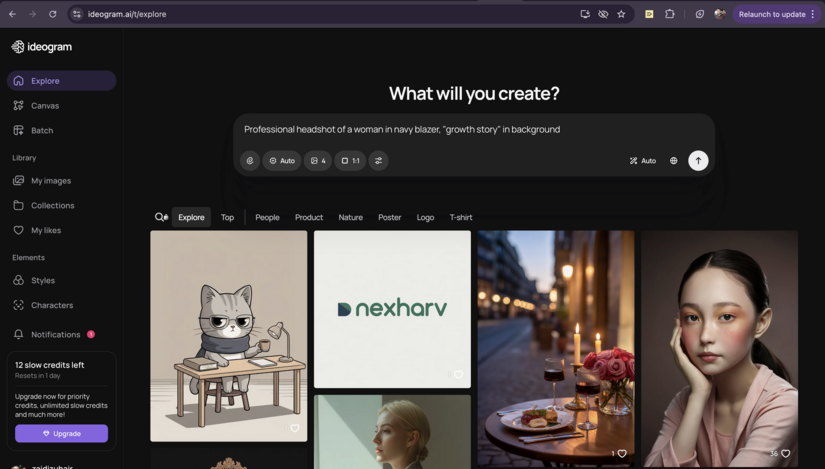Switch to the Poster tab
Screen dimensions: 825x469
click(389, 217)
